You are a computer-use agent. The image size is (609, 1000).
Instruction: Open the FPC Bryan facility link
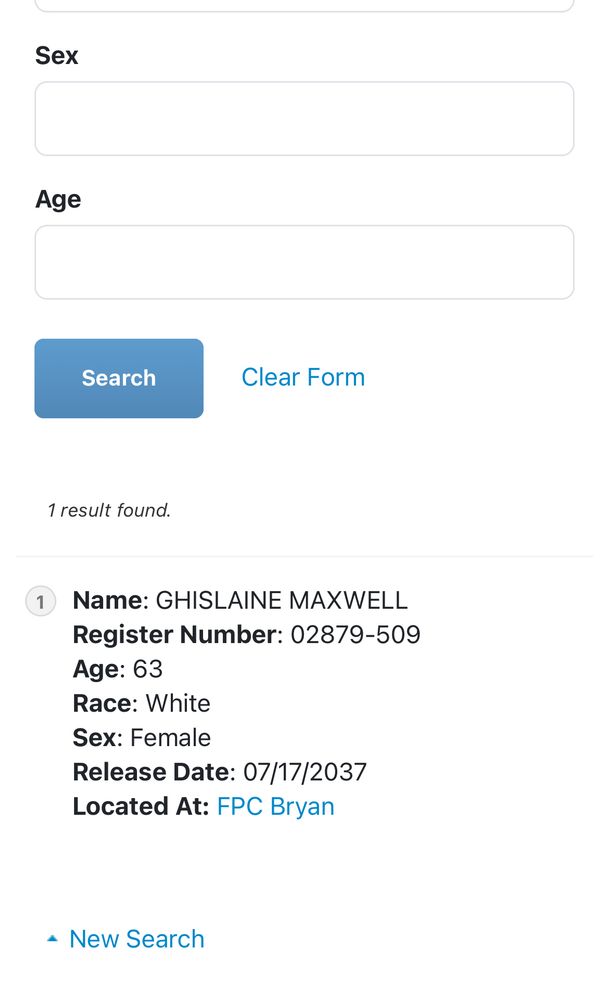pyautogui.click(x=276, y=806)
